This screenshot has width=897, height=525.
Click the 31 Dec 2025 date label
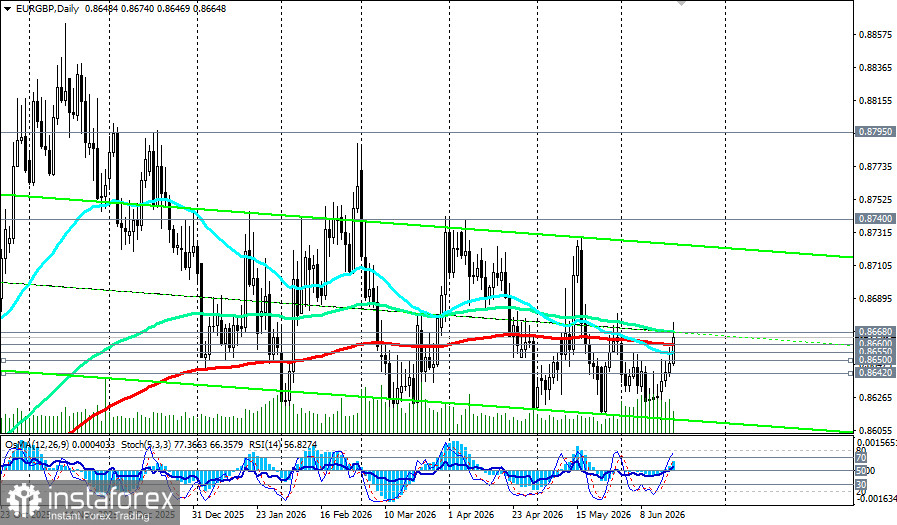[x=217, y=515]
